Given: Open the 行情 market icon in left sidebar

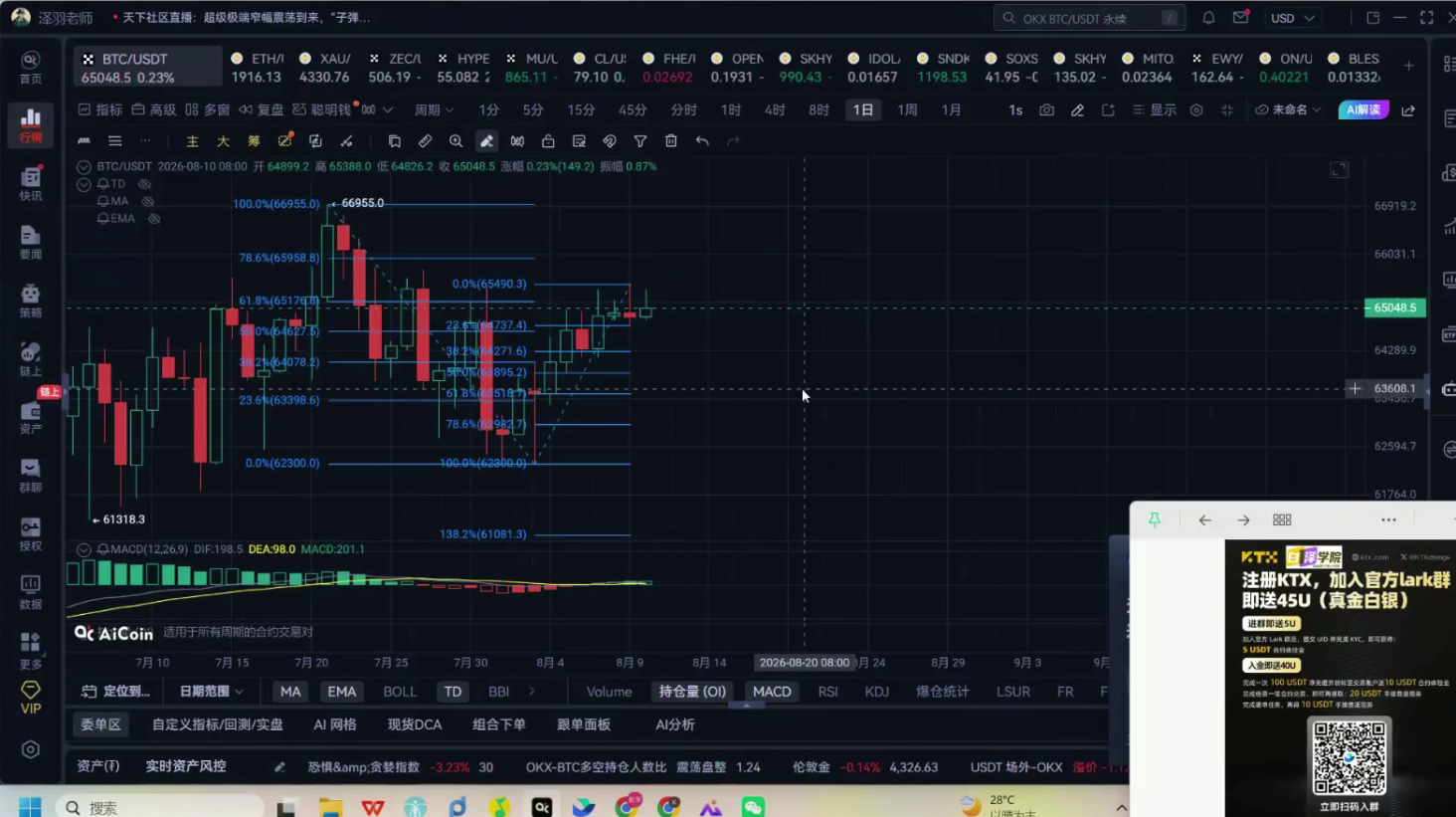Looking at the screenshot, I should point(31,124).
